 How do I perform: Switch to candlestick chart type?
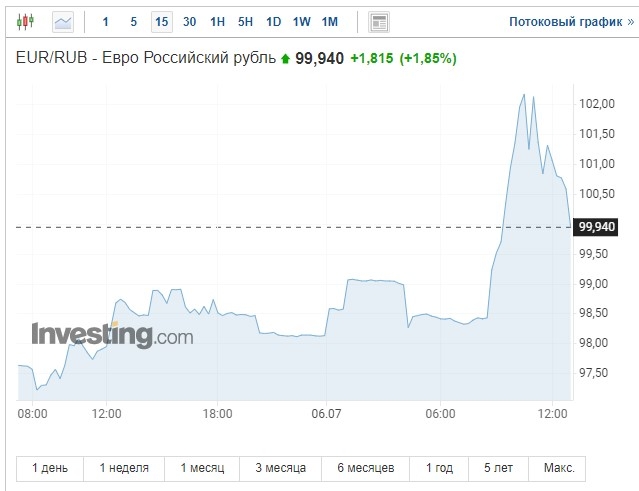(x=26, y=21)
